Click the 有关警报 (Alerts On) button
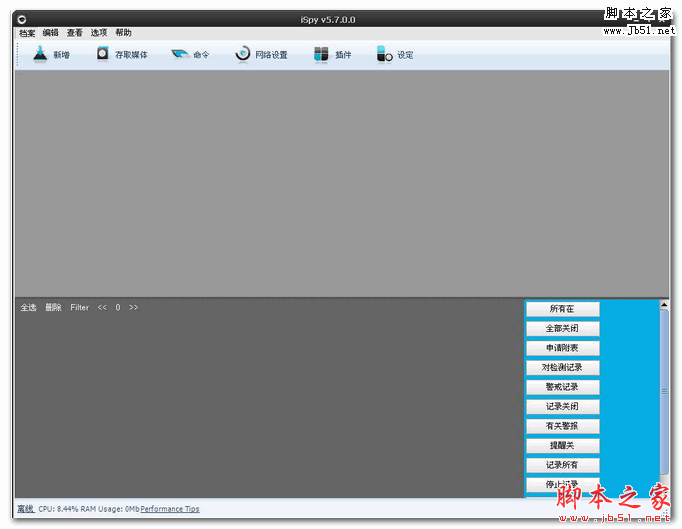Viewport: 682px width, 529px height. [x=562, y=426]
